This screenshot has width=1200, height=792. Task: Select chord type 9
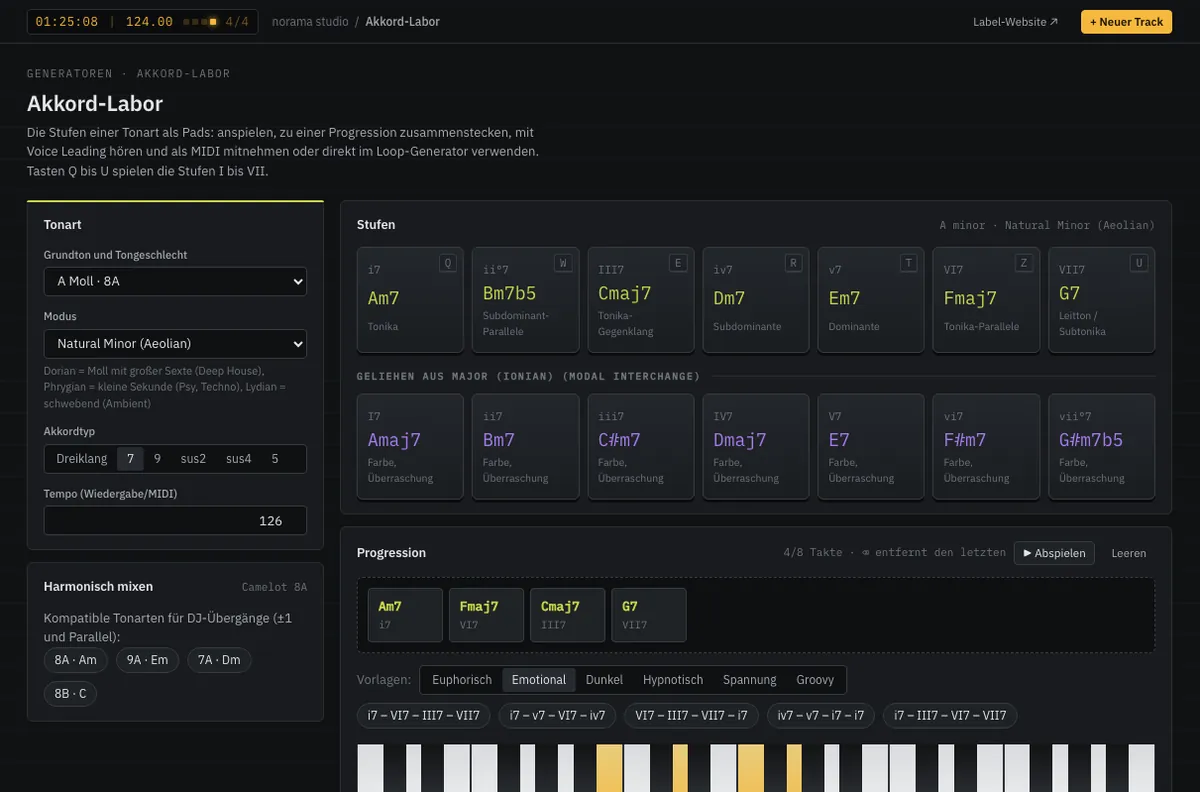pyautogui.click(x=157, y=459)
